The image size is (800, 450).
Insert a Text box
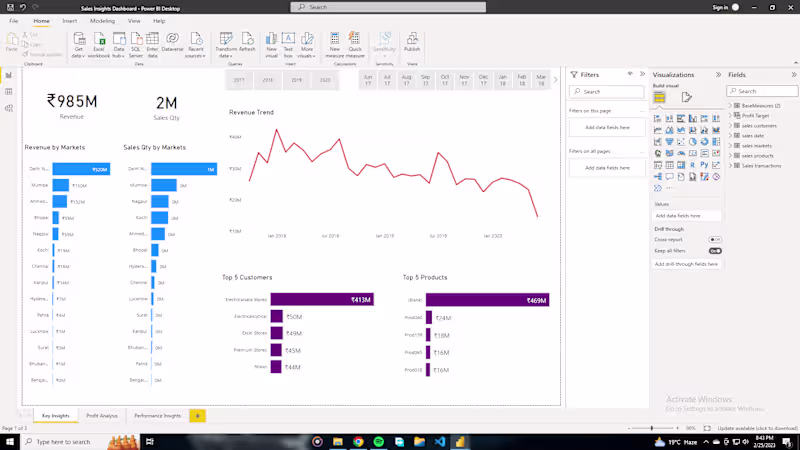pyautogui.click(x=288, y=45)
